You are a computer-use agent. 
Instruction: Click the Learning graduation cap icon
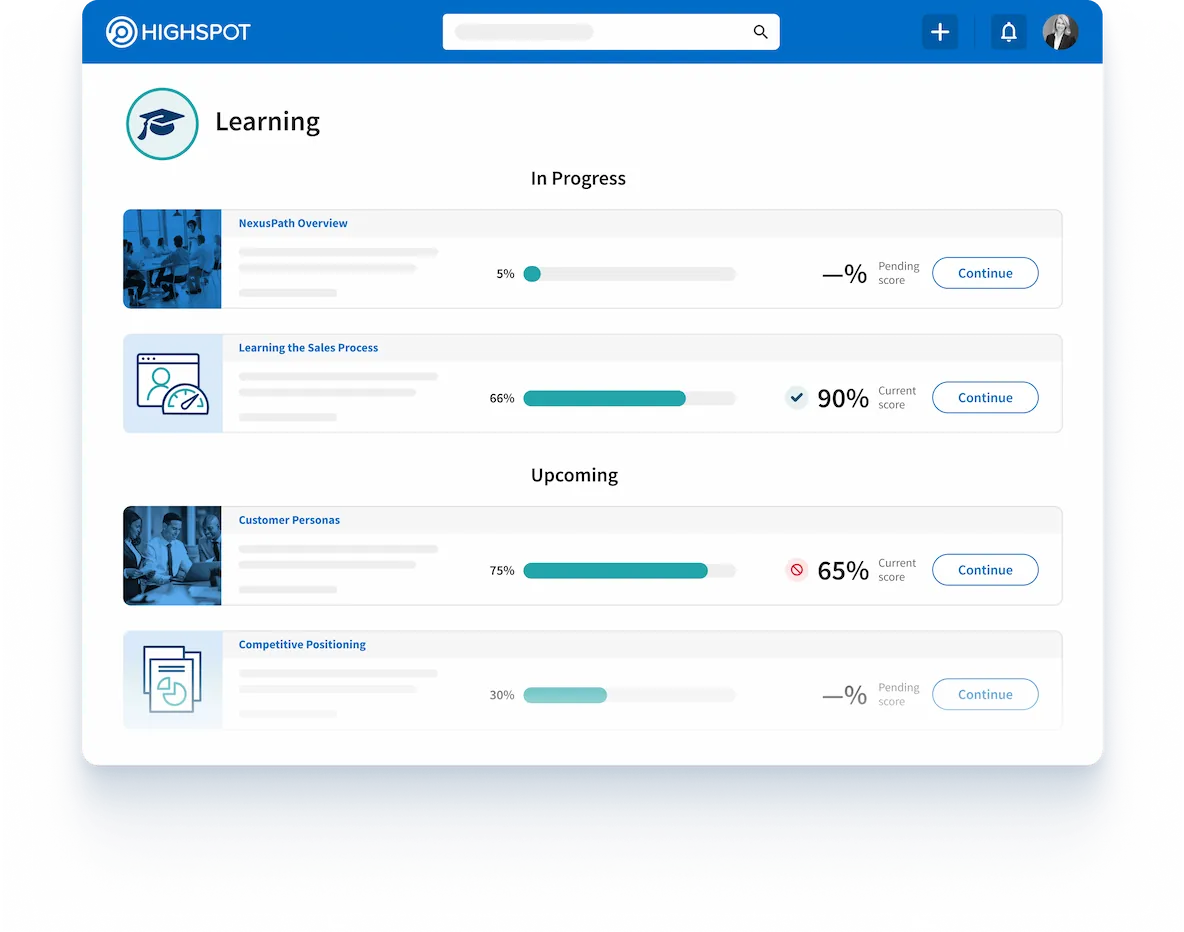coord(162,123)
